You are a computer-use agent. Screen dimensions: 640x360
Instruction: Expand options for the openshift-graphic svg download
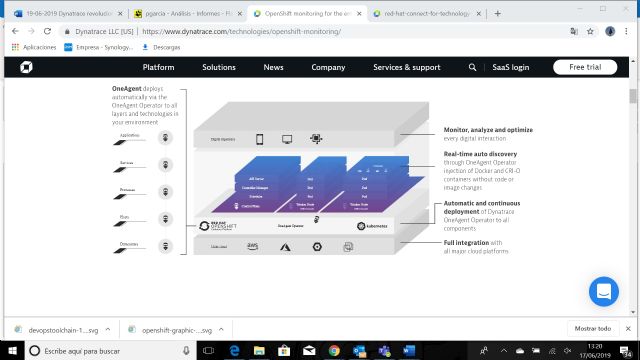(221, 329)
